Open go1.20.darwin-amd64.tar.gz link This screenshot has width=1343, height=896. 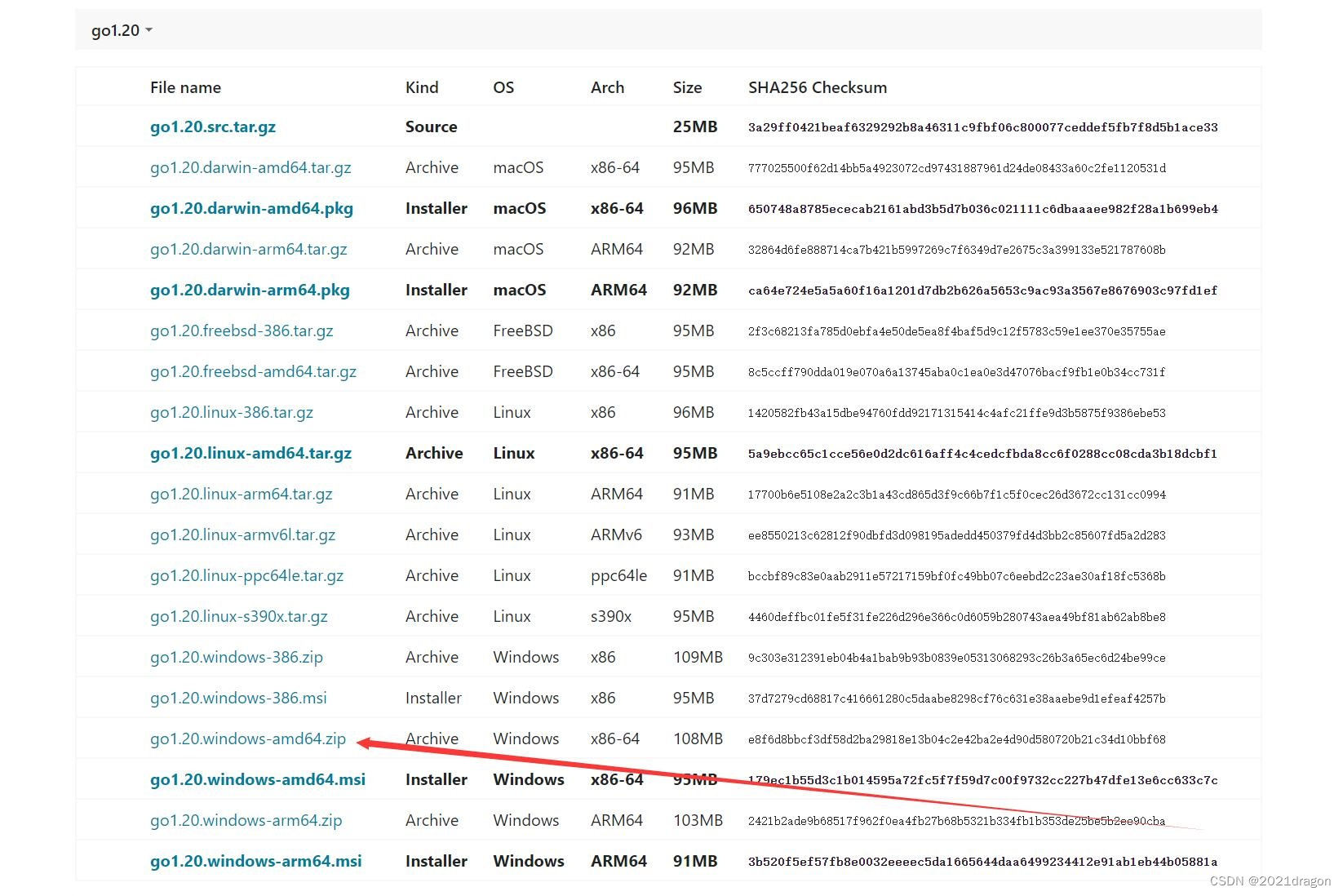(250, 167)
